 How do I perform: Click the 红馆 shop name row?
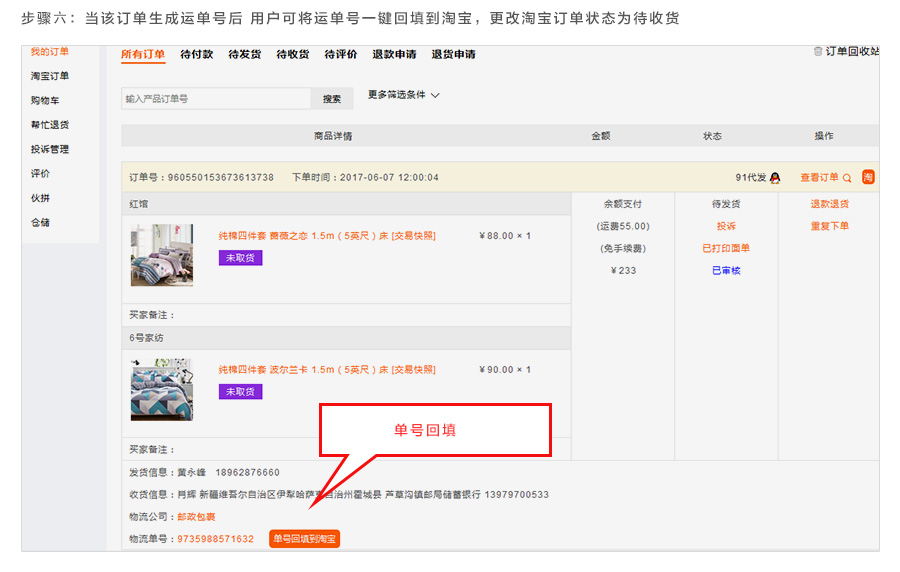pyautogui.click(x=346, y=204)
